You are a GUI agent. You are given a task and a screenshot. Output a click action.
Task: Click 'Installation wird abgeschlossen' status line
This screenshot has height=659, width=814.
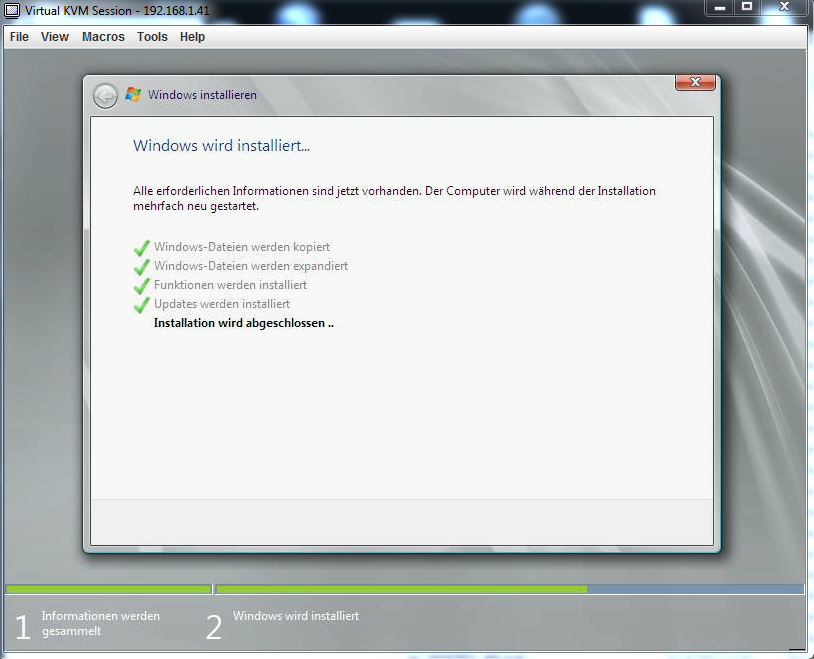pos(243,323)
